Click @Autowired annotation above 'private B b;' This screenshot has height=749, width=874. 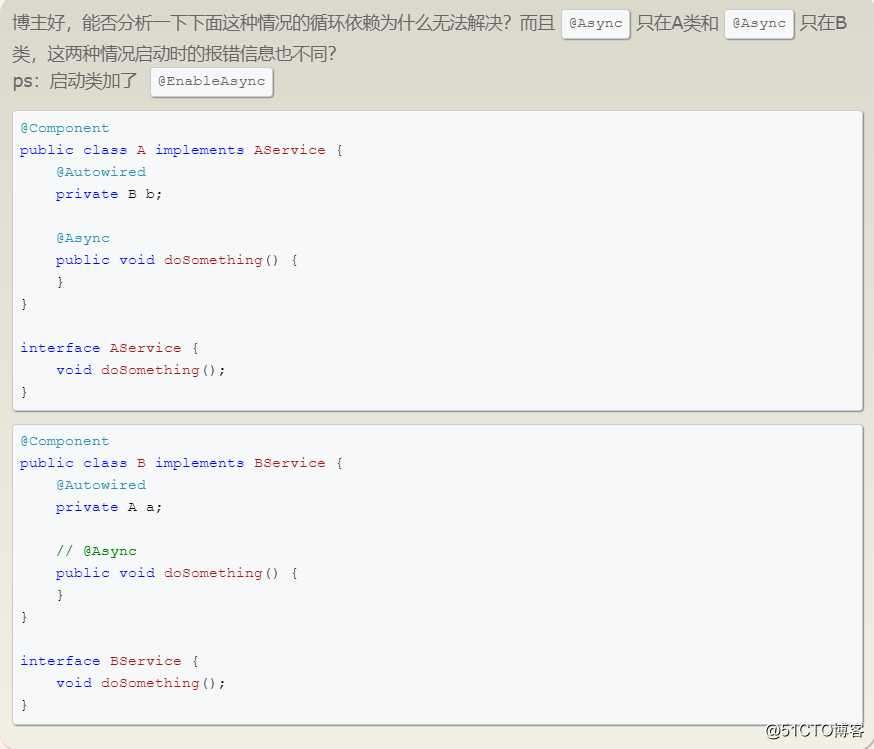[x=101, y=172]
